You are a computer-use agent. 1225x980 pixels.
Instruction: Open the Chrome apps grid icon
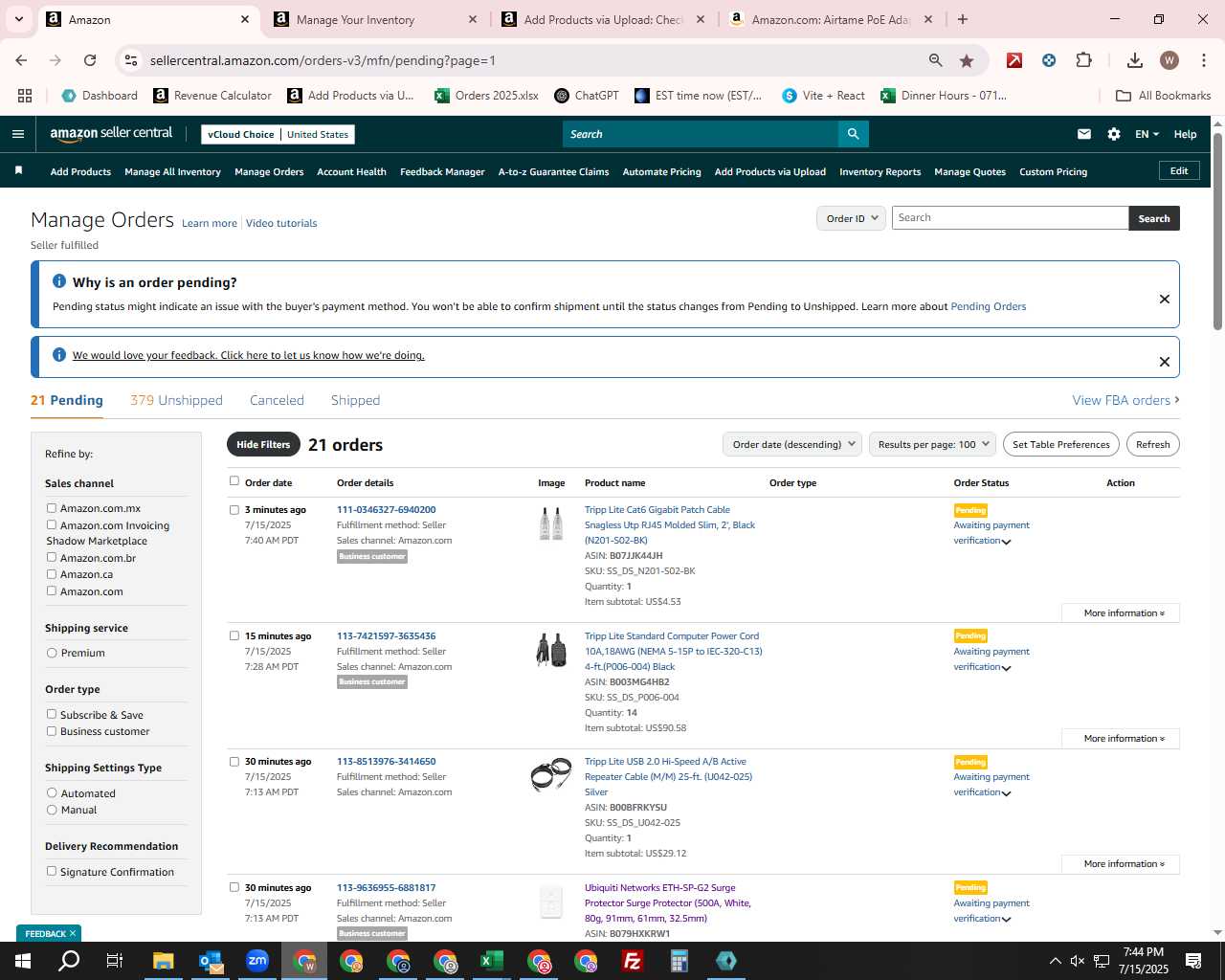tap(25, 96)
